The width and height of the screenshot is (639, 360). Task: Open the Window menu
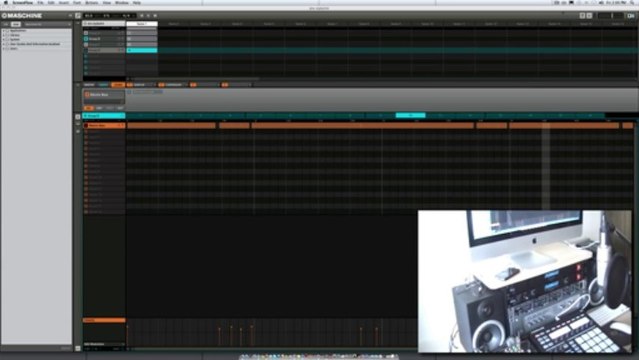point(121,2)
